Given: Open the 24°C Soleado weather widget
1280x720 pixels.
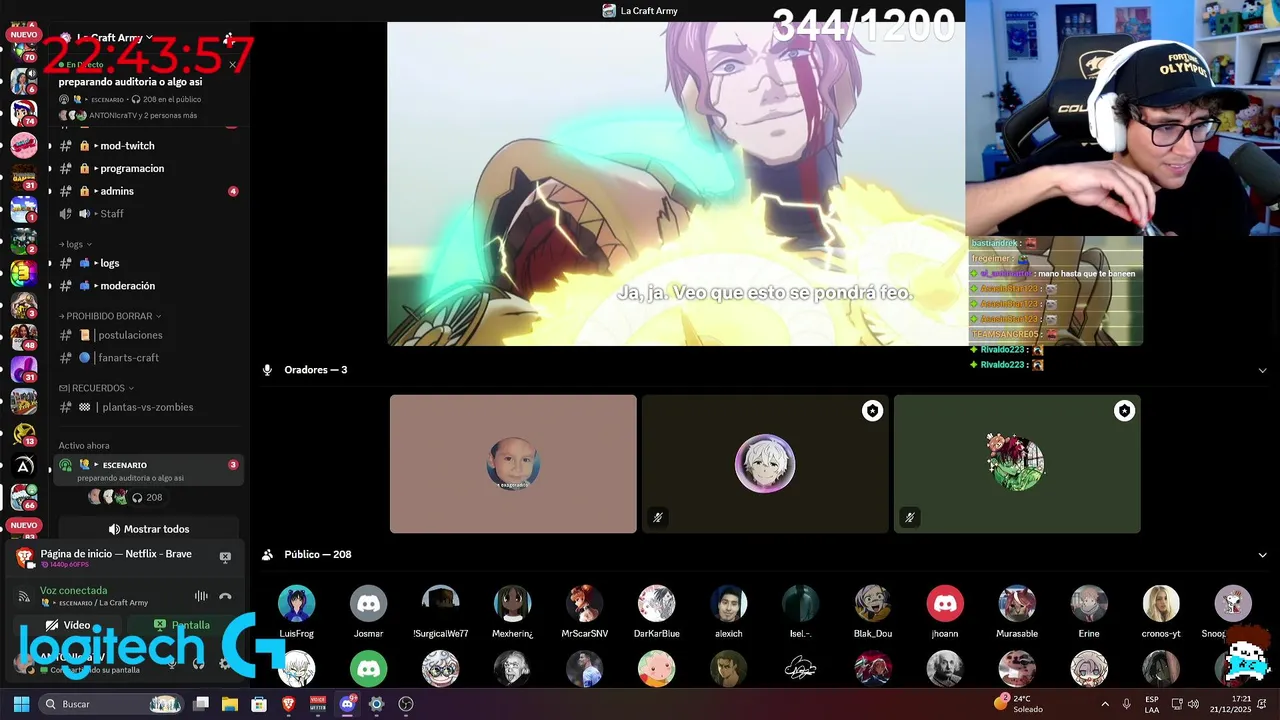Looking at the screenshot, I should pos(1020,704).
